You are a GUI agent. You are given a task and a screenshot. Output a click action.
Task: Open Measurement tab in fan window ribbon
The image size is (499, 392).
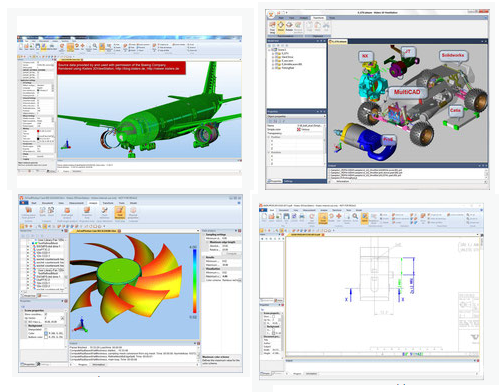pos(76,203)
